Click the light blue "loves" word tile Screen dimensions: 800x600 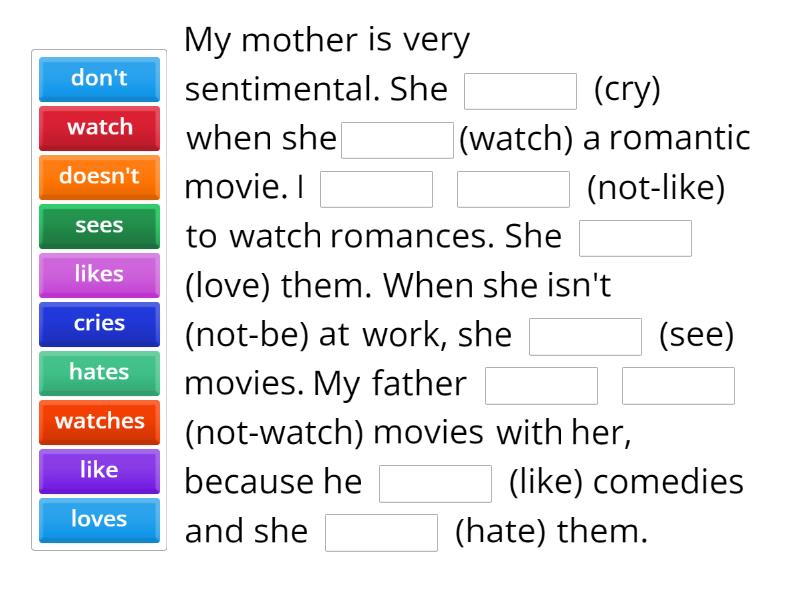pos(99,519)
